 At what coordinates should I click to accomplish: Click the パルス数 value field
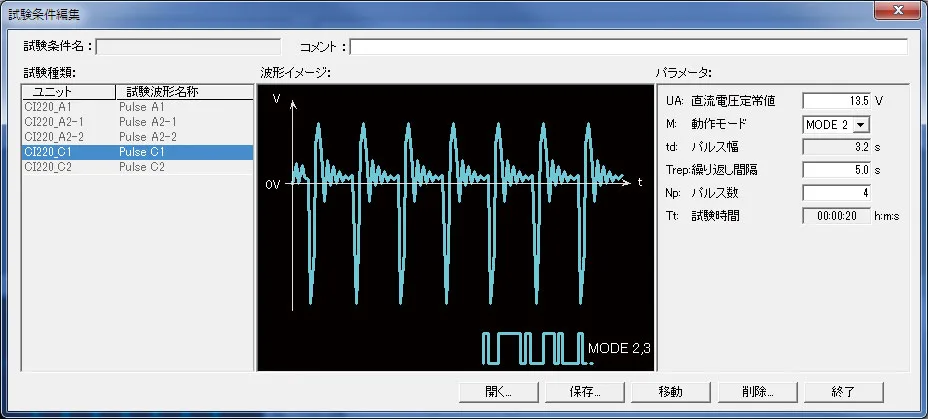837,192
